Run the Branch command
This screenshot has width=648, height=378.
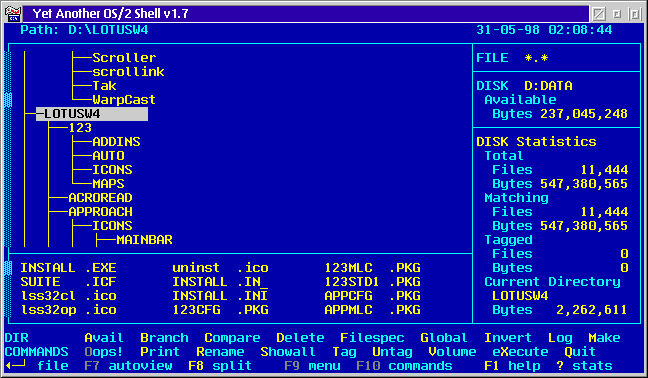164,338
